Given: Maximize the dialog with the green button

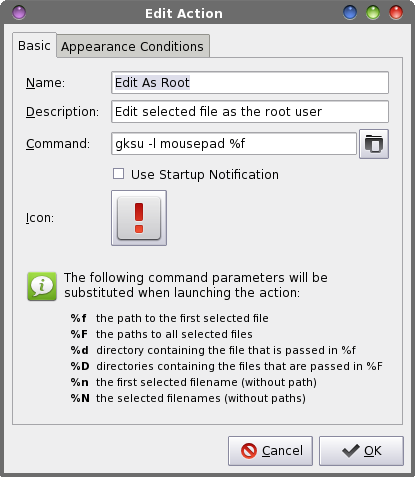Looking at the screenshot, I should coord(373,13).
